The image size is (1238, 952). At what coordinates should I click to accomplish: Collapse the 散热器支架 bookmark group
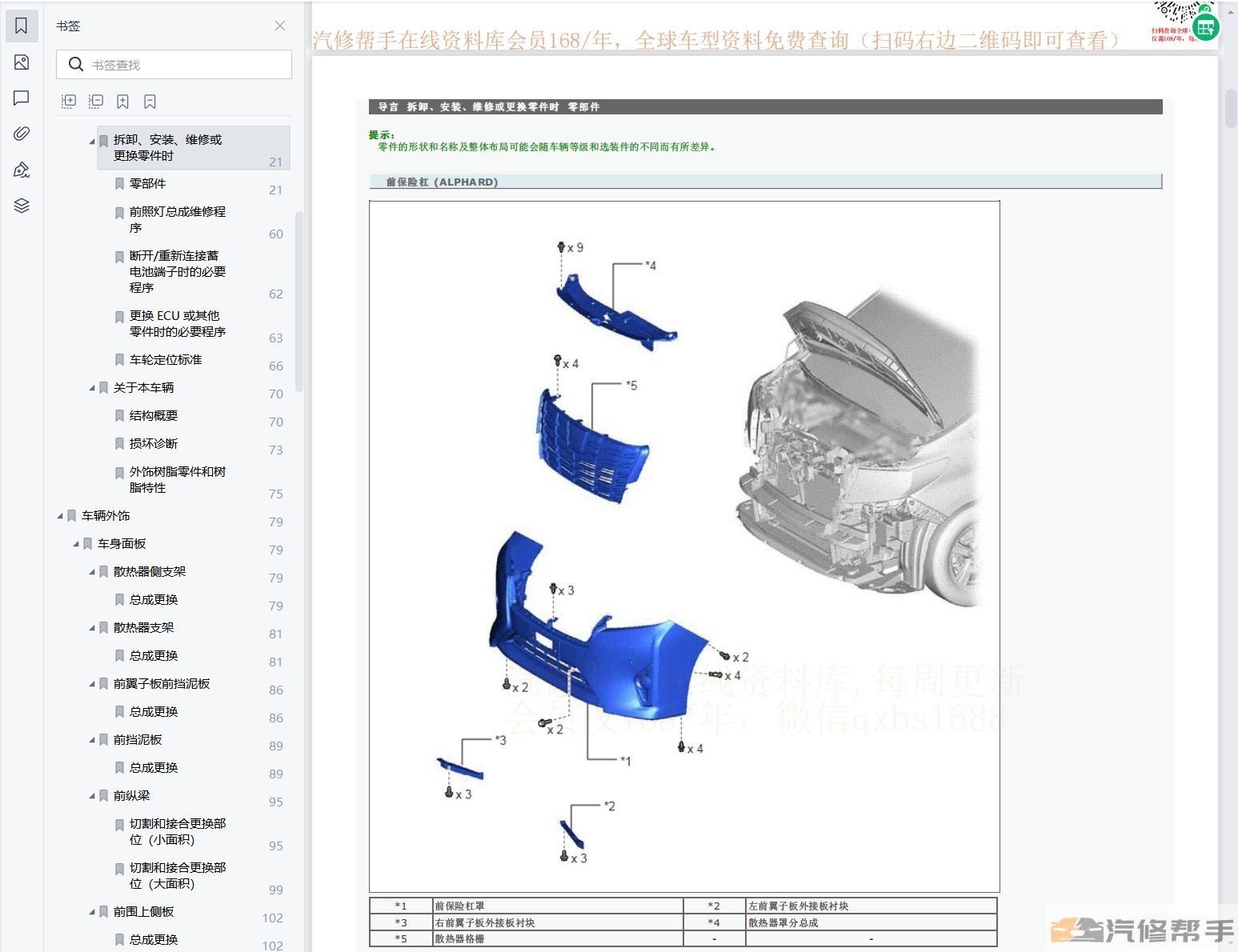92,628
